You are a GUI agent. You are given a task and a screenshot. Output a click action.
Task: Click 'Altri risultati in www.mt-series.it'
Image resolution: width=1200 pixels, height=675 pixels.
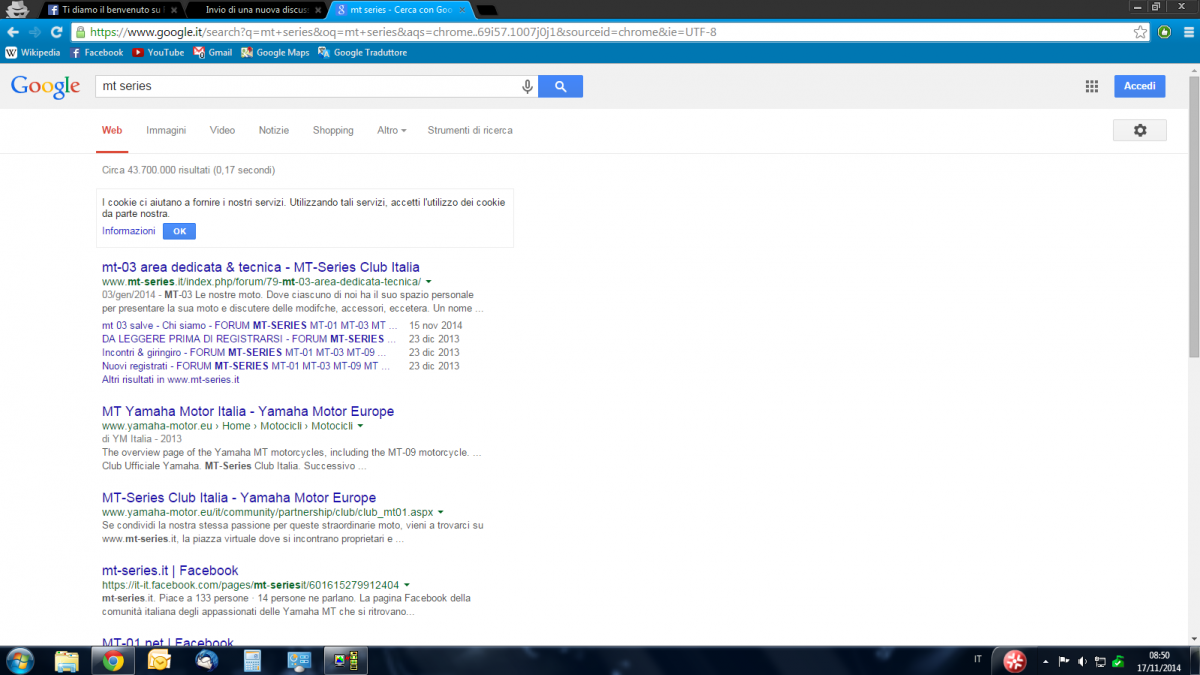point(171,380)
